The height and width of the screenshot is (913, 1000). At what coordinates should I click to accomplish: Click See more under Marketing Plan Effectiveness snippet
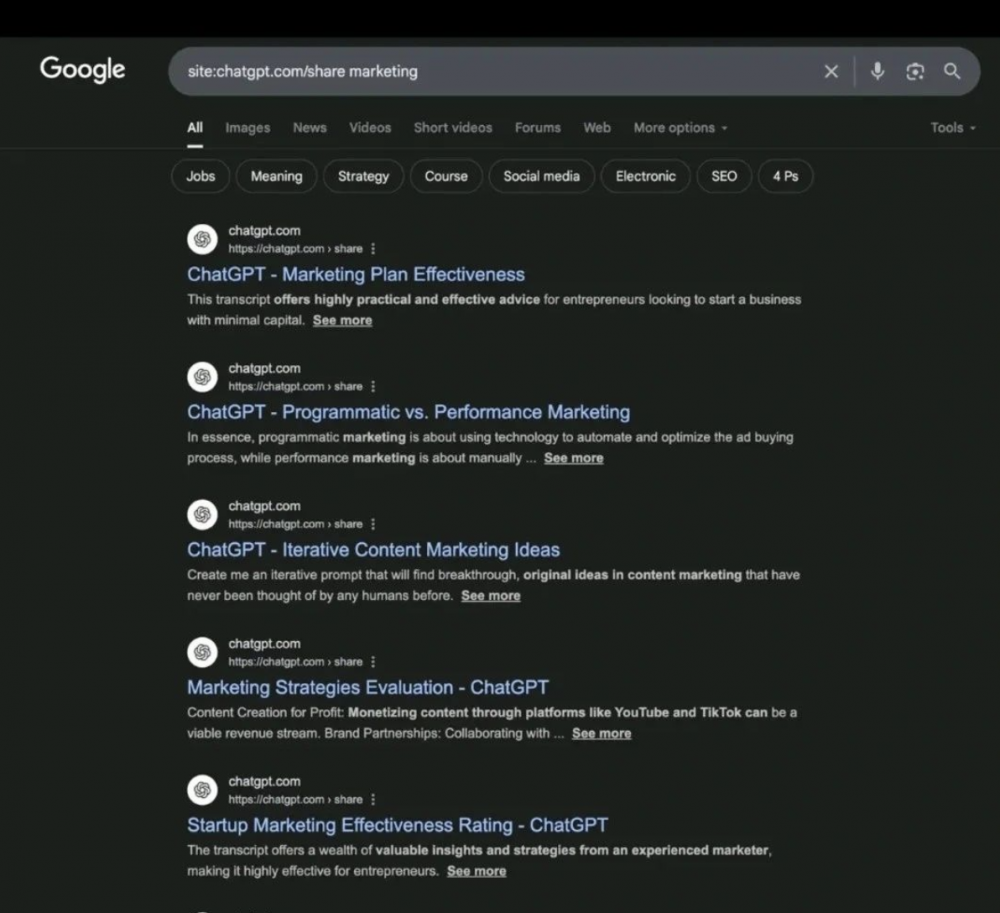[342, 320]
